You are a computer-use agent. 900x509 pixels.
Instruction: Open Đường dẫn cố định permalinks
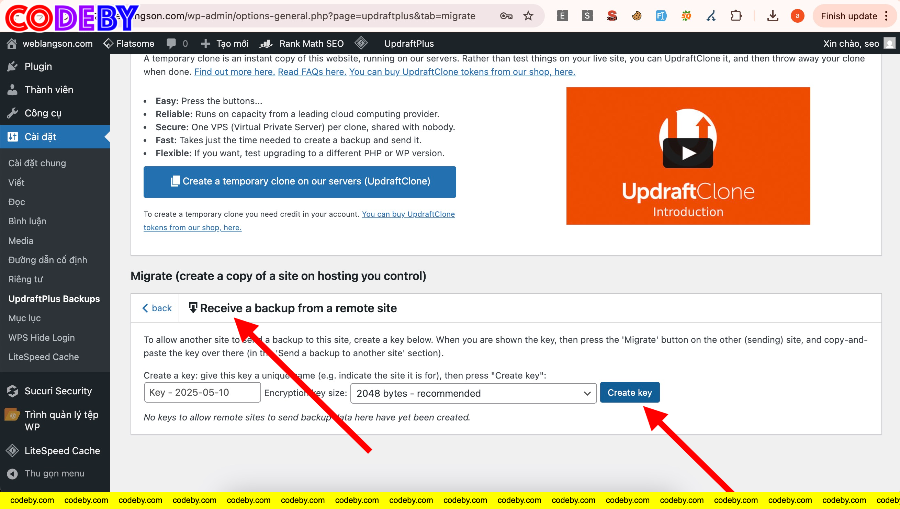(48, 260)
